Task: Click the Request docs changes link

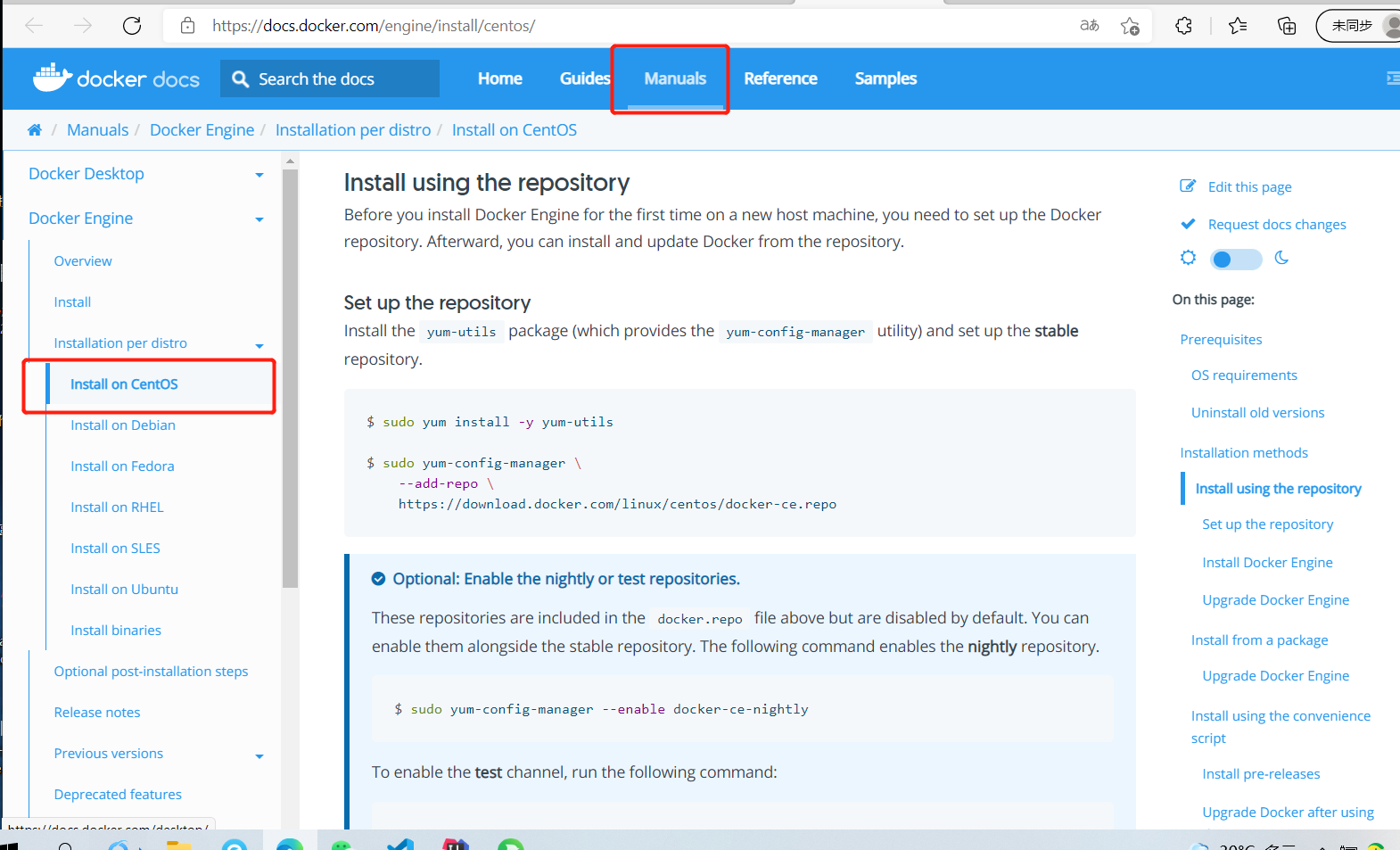Action: (x=1277, y=225)
